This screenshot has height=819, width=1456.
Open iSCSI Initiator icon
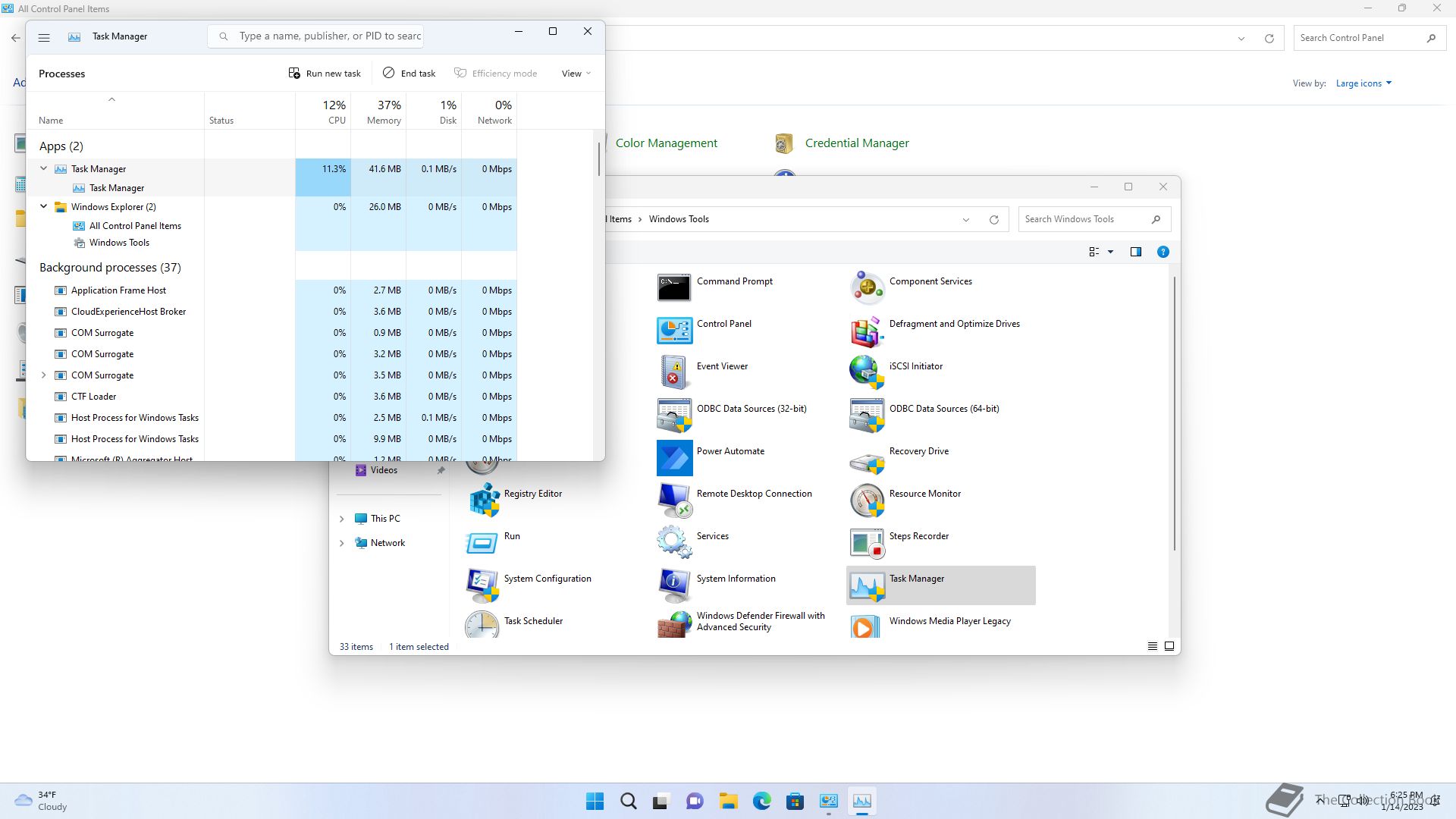[866, 372]
